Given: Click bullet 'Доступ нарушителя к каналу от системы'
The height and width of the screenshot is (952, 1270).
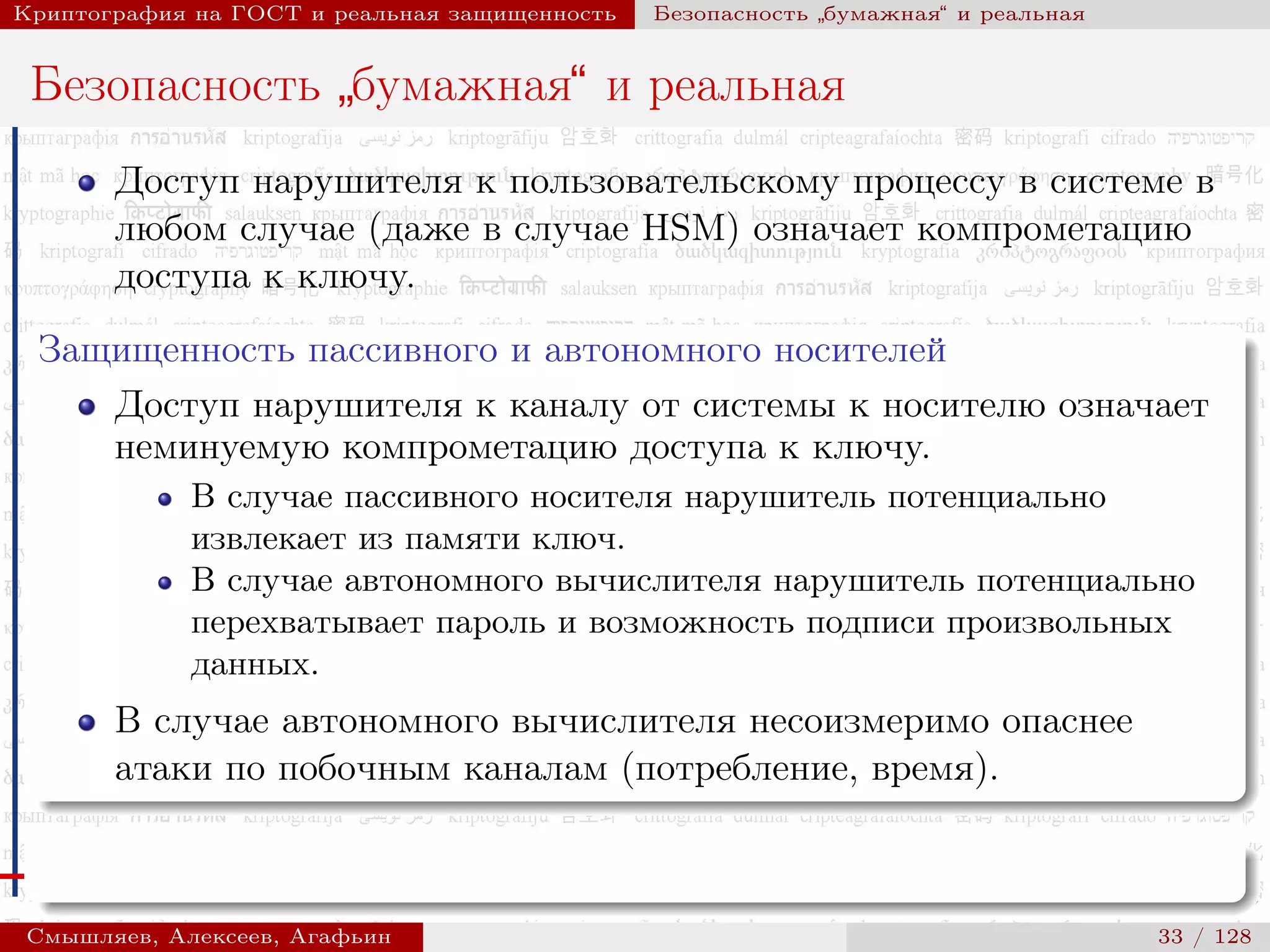Looking at the screenshot, I should [475, 406].
